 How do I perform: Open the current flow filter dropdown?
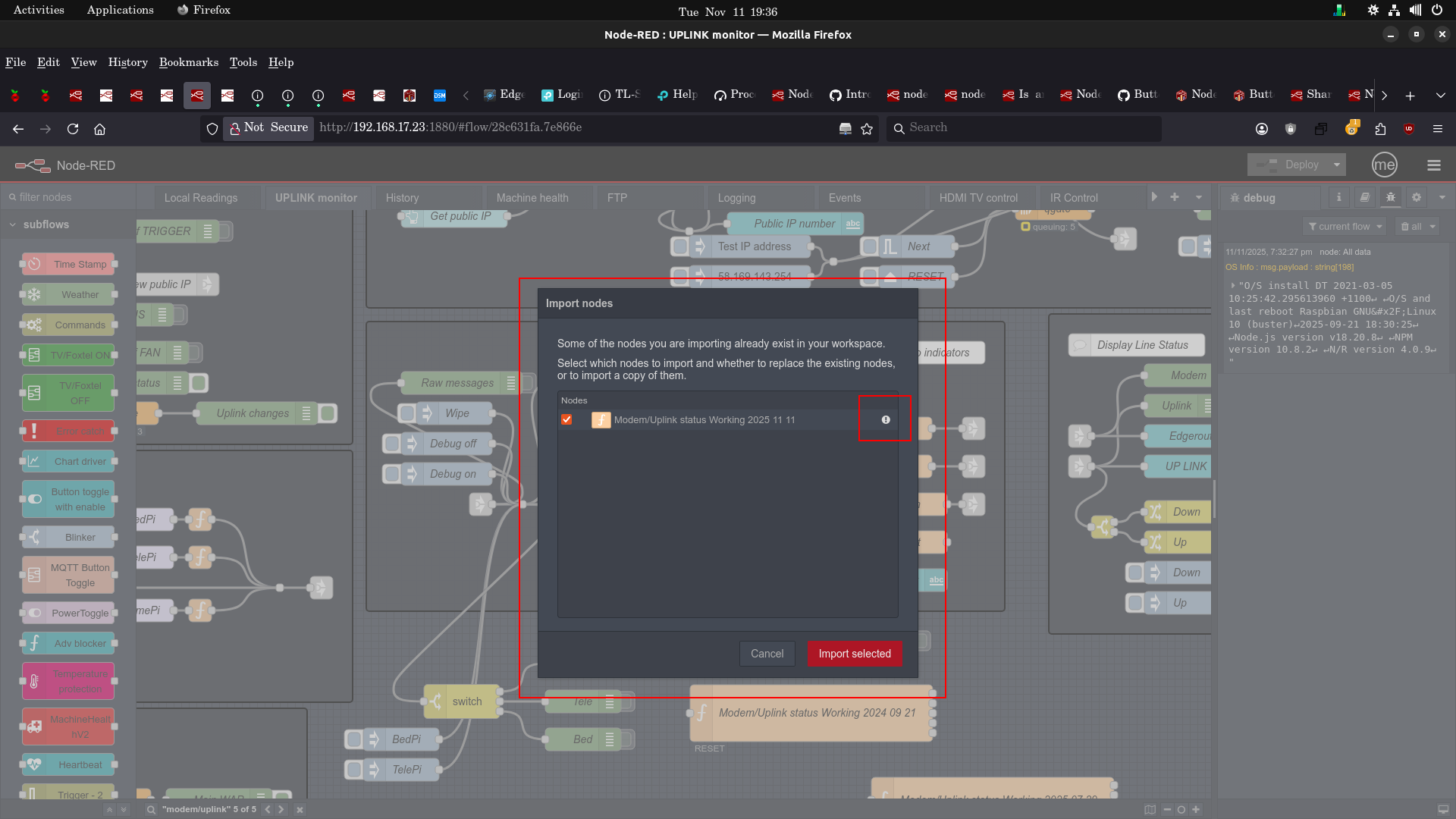point(1345,227)
